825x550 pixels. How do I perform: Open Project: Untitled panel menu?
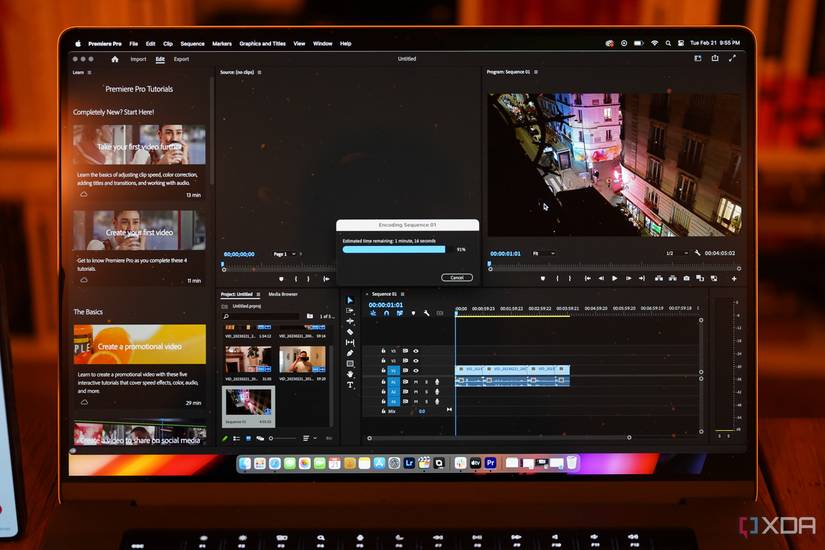[x=258, y=294]
